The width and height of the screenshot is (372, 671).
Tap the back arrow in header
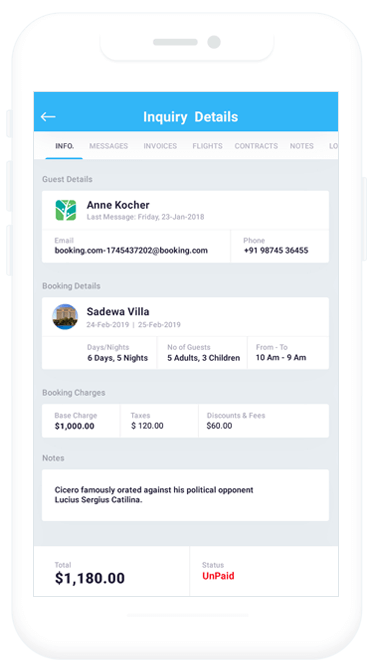48,116
